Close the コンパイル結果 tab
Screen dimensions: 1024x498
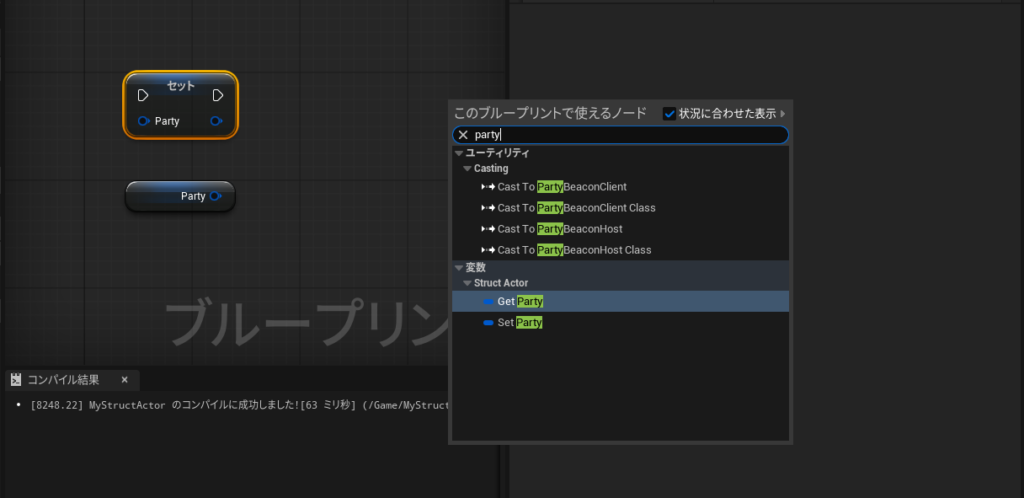point(125,380)
